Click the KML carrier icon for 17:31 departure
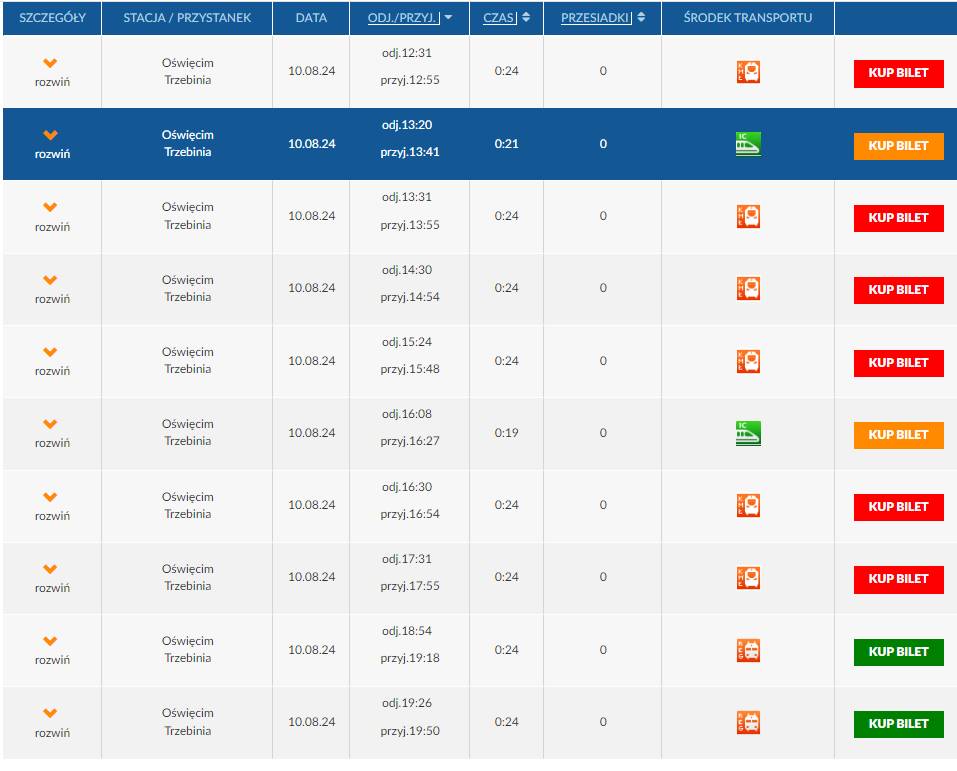 point(747,578)
